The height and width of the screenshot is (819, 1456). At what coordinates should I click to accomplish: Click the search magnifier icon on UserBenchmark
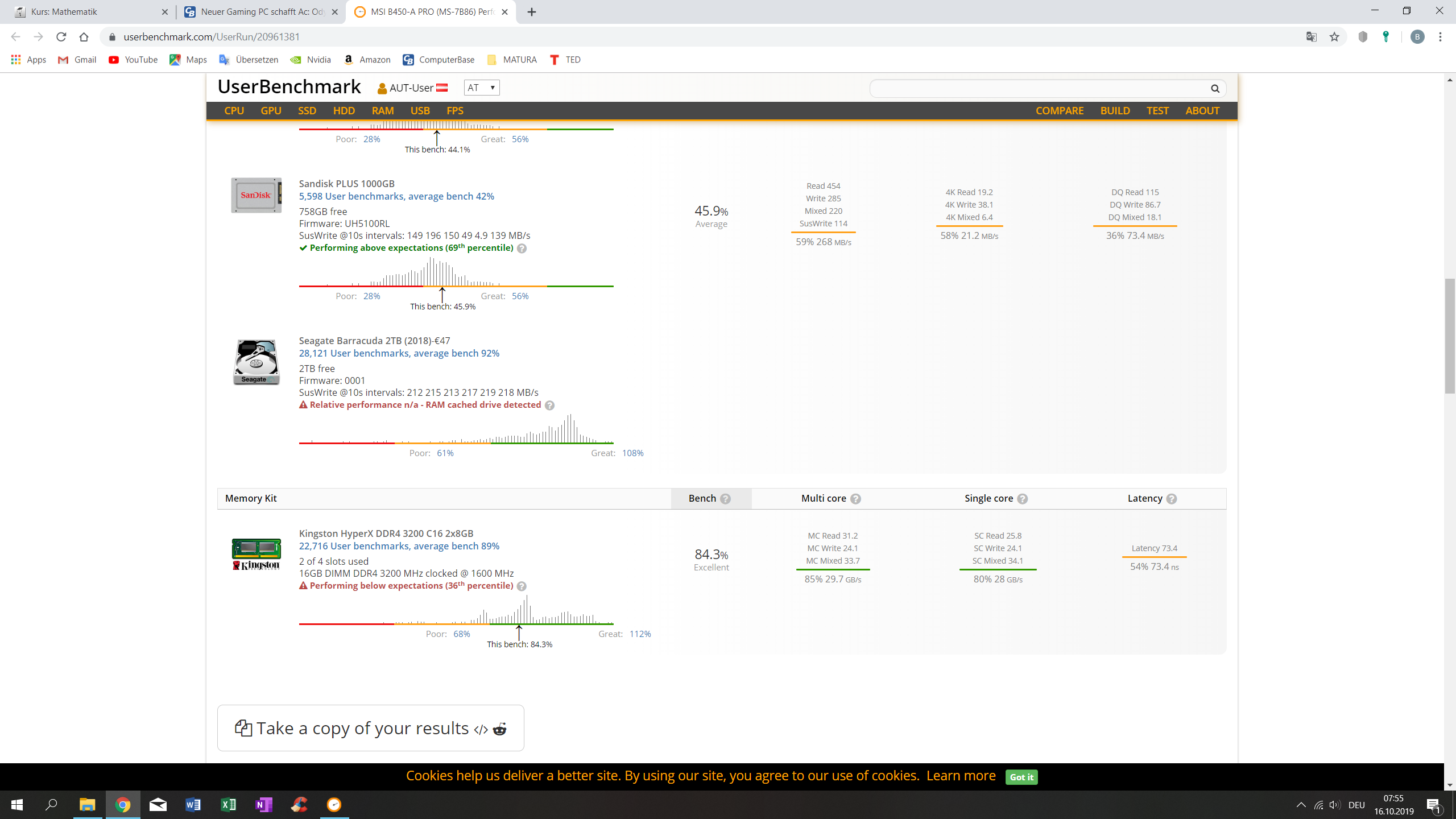click(x=1215, y=88)
